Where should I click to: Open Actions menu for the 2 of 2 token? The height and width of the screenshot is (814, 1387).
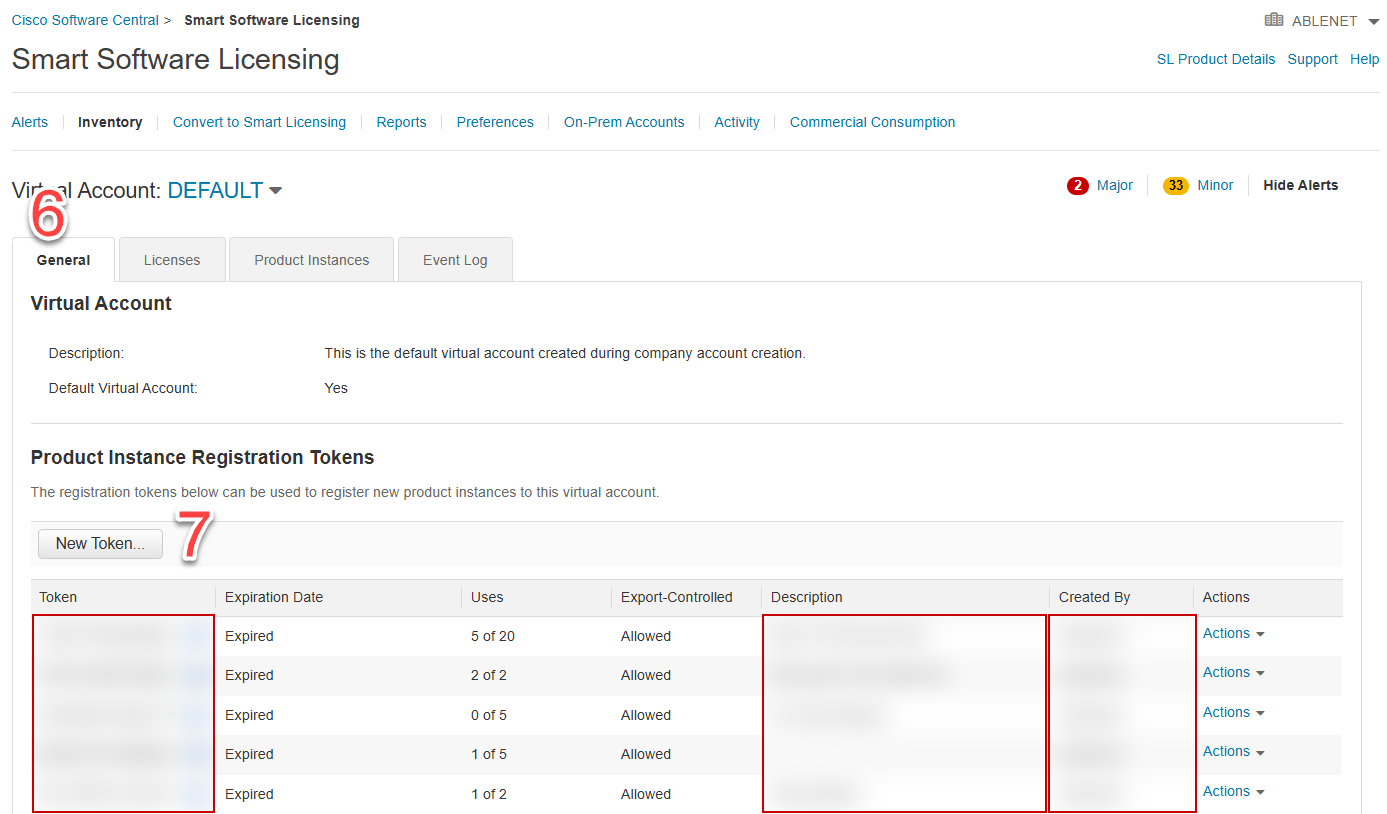(1234, 673)
